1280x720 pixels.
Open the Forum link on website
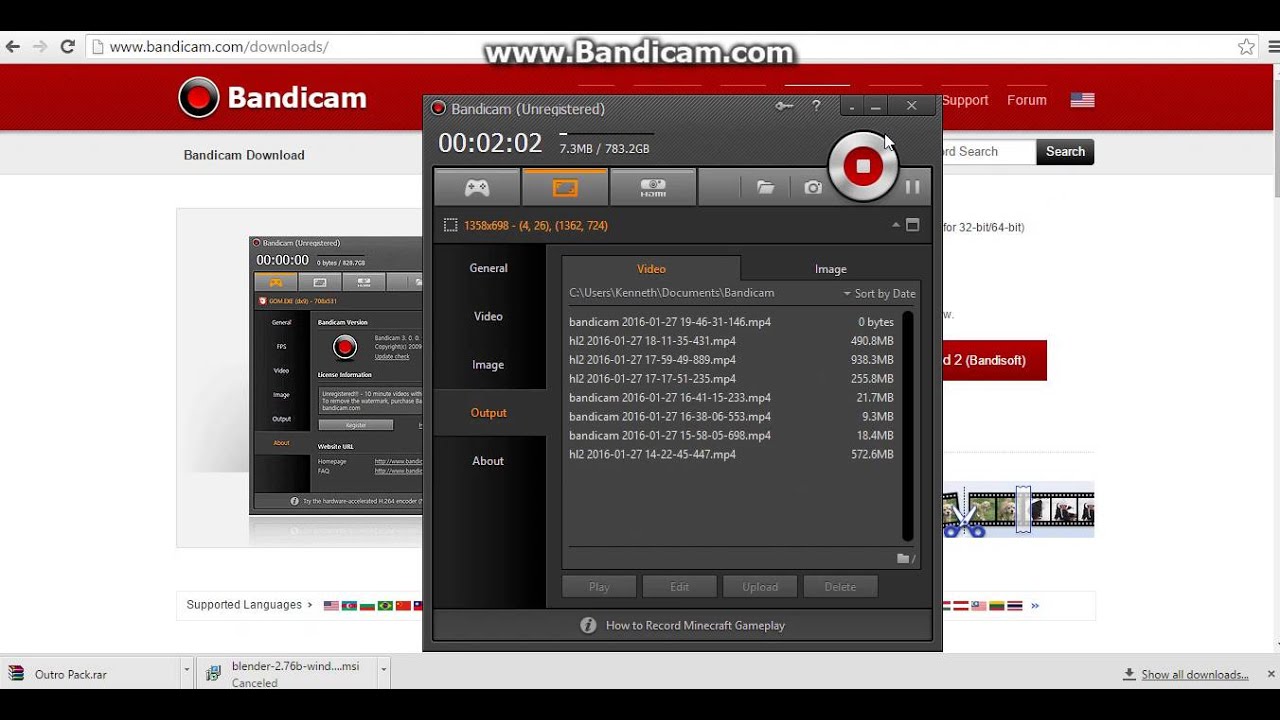1027,100
